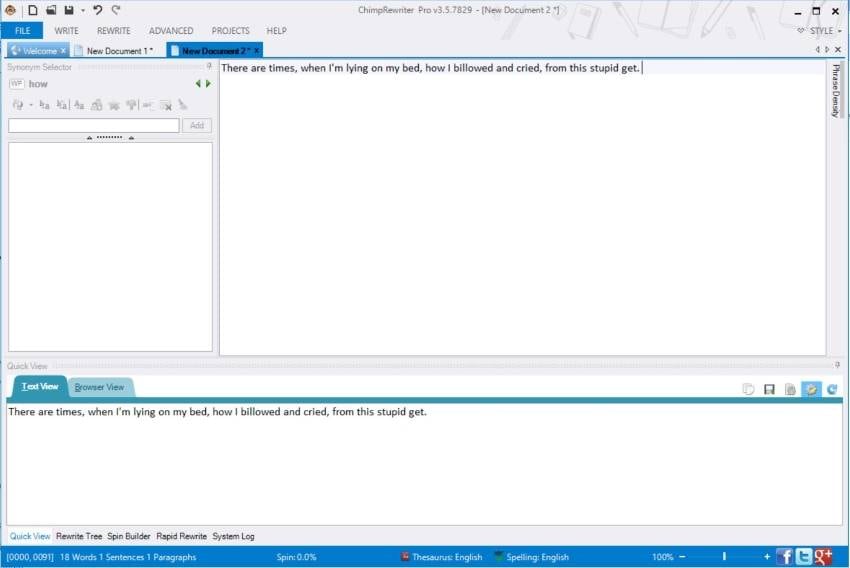Viewport: 850px width, 568px height.
Task: Save Quick View output with disk icon
Action: click(769, 389)
